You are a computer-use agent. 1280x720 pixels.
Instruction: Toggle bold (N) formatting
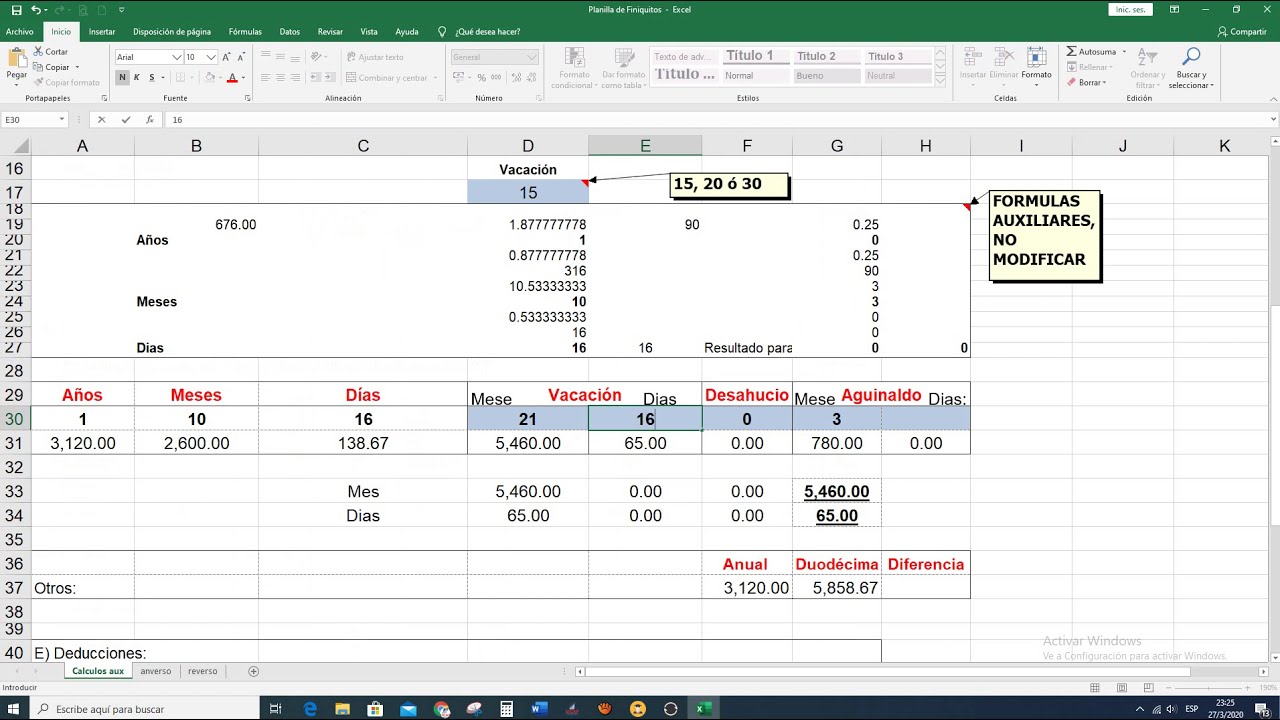click(x=124, y=77)
